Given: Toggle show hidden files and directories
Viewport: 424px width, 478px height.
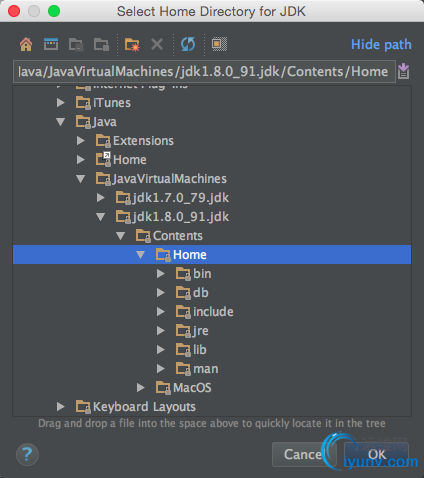Looking at the screenshot, I should (219, 44).
